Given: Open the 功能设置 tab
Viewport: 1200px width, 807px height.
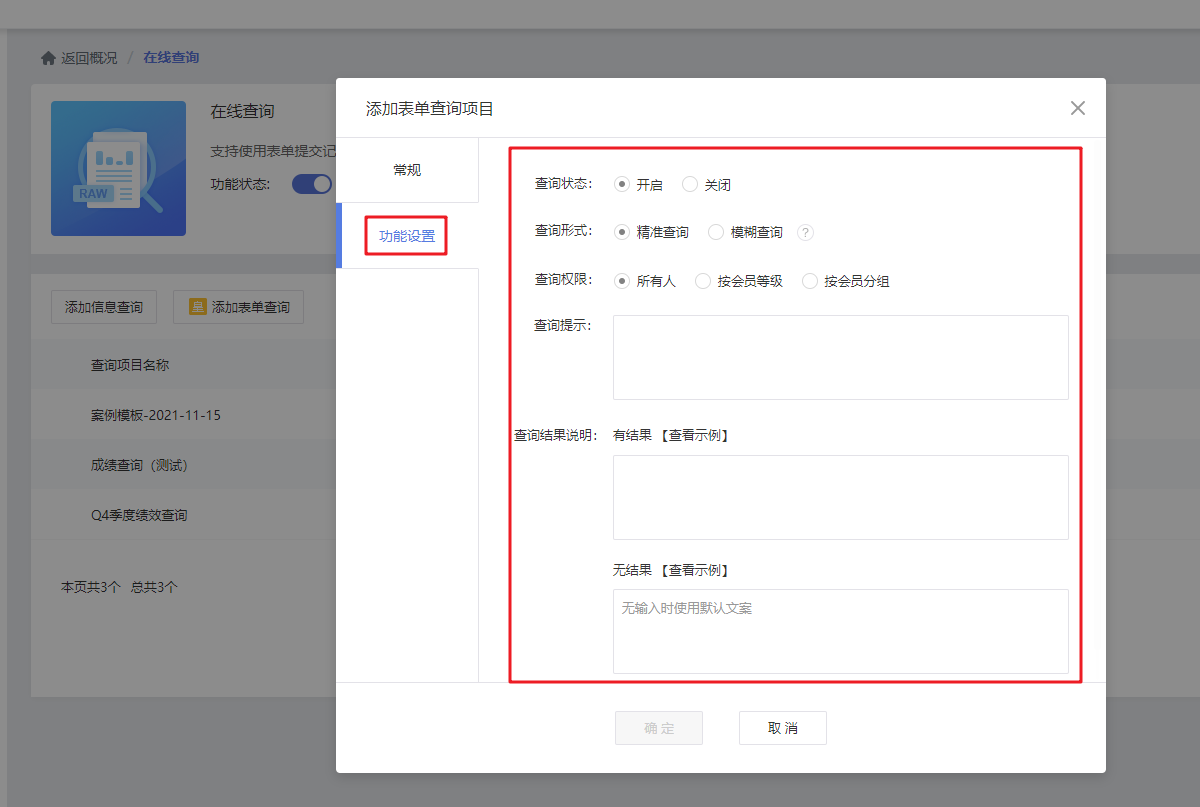Looking at the screenshot, I should coord(407,236).
